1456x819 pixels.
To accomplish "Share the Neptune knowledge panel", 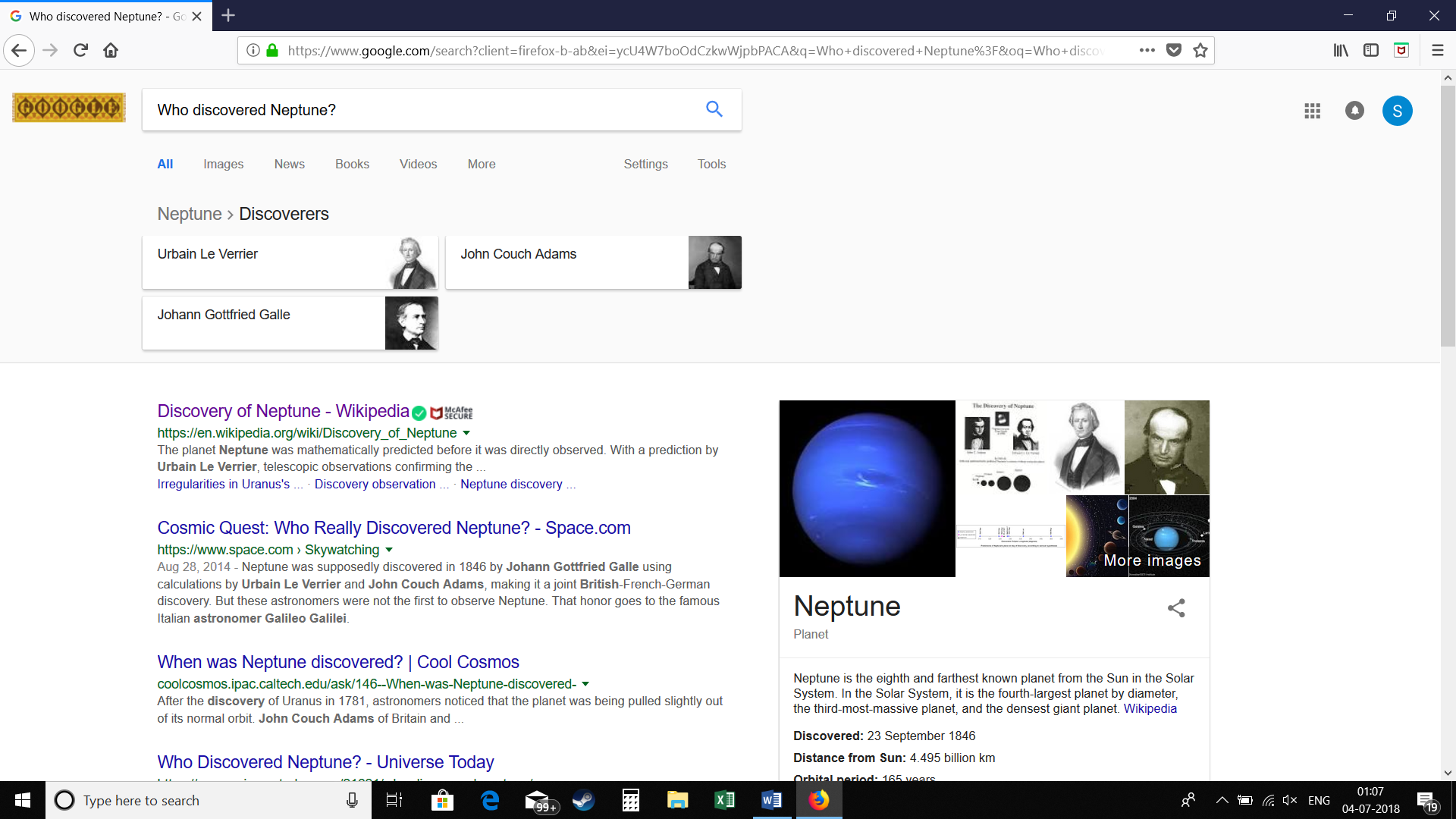I will pyautogui.click(x=1176, y=608).
